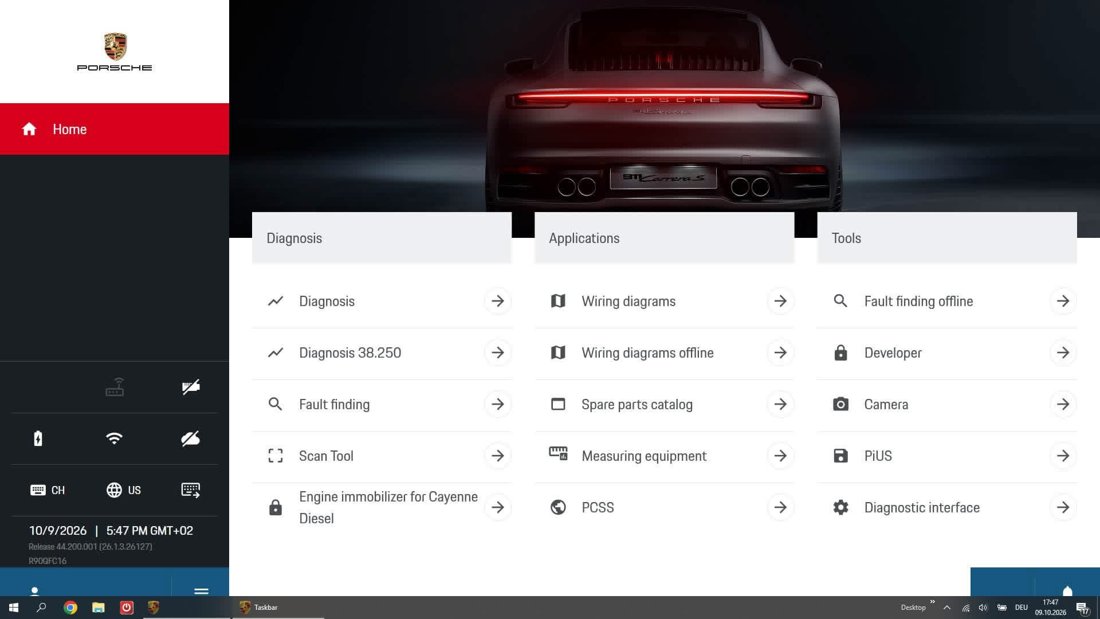1100x619 pixels.
Task: Click the PCSS globe icon
Action: [x=558, y=507]
